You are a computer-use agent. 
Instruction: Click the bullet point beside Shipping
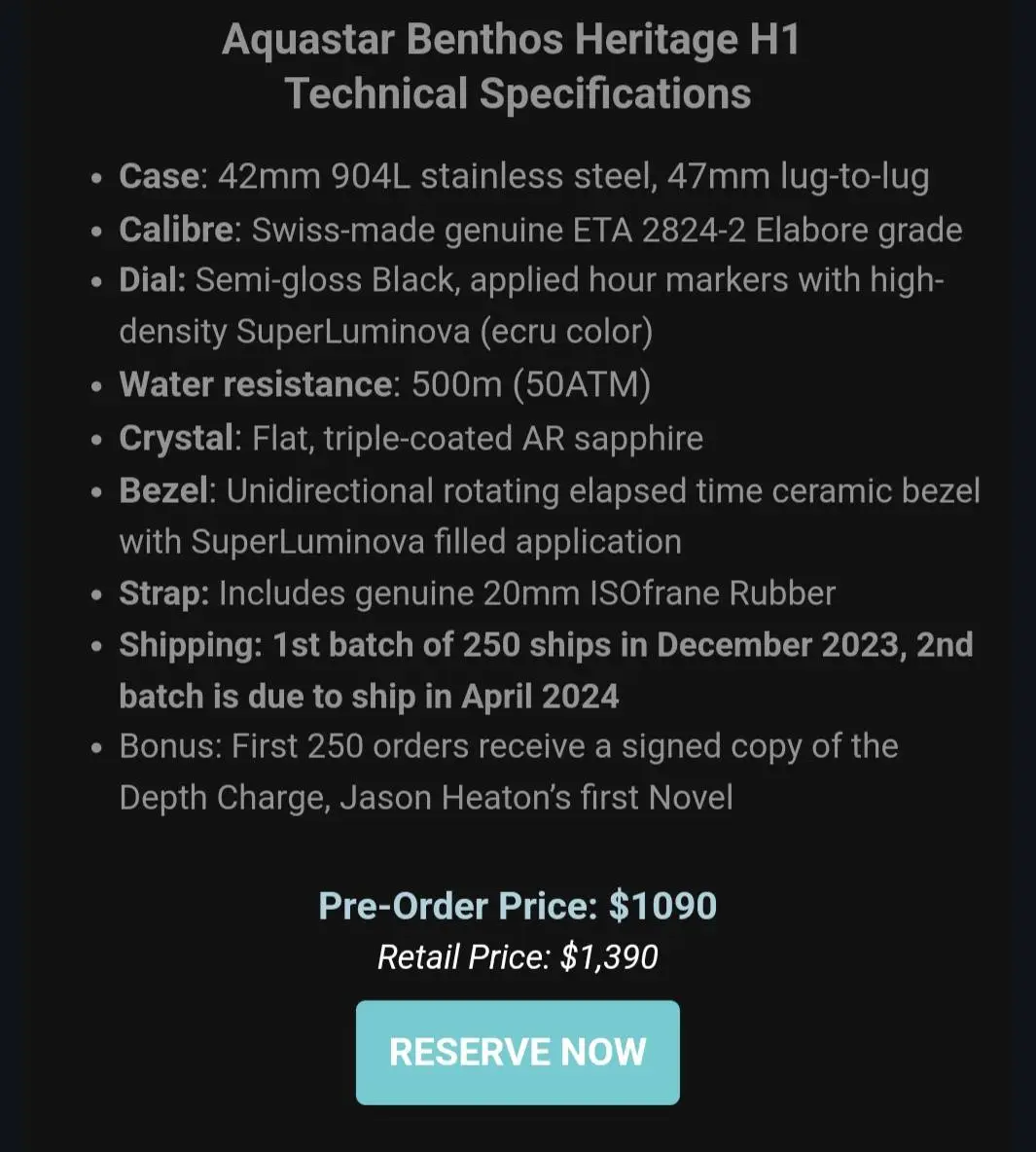(96, 646)
